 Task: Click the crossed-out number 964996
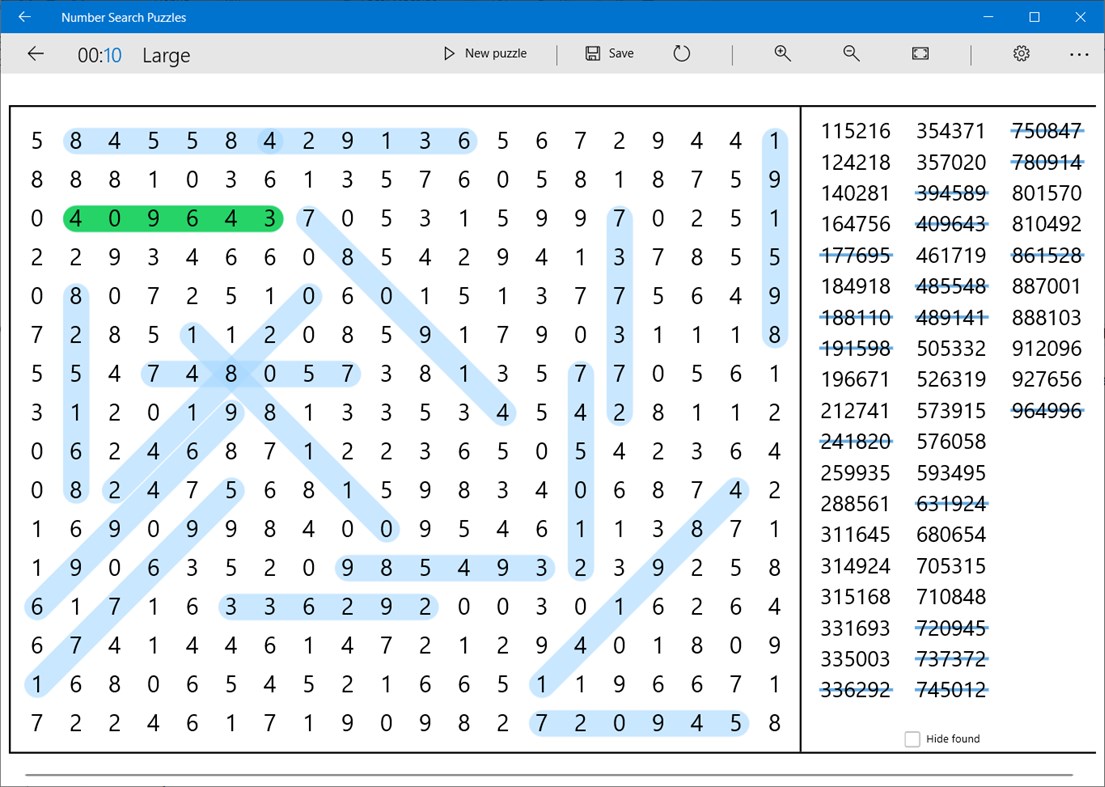1047,410
